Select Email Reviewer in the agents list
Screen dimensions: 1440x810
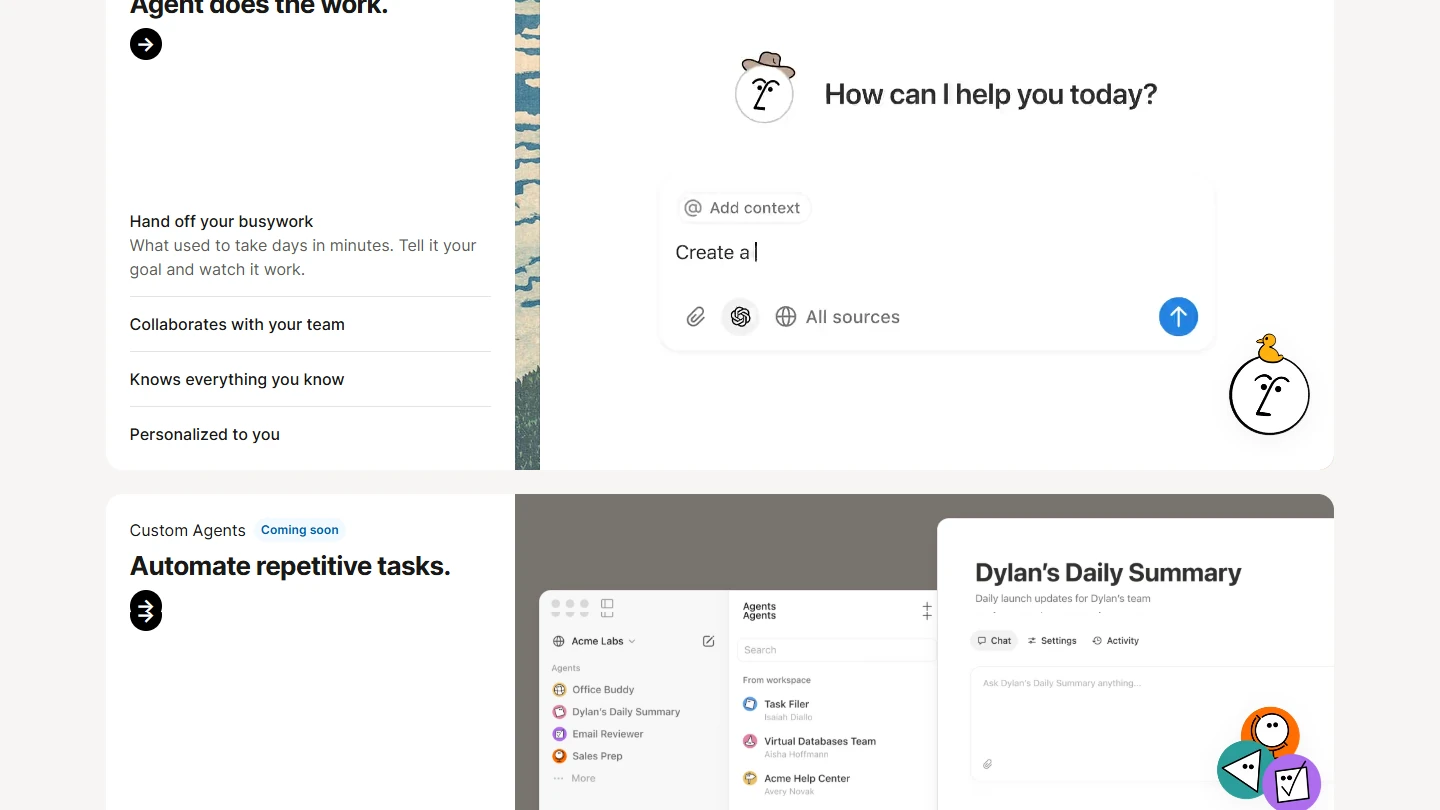pyautogui.click(x=607, y=734)
